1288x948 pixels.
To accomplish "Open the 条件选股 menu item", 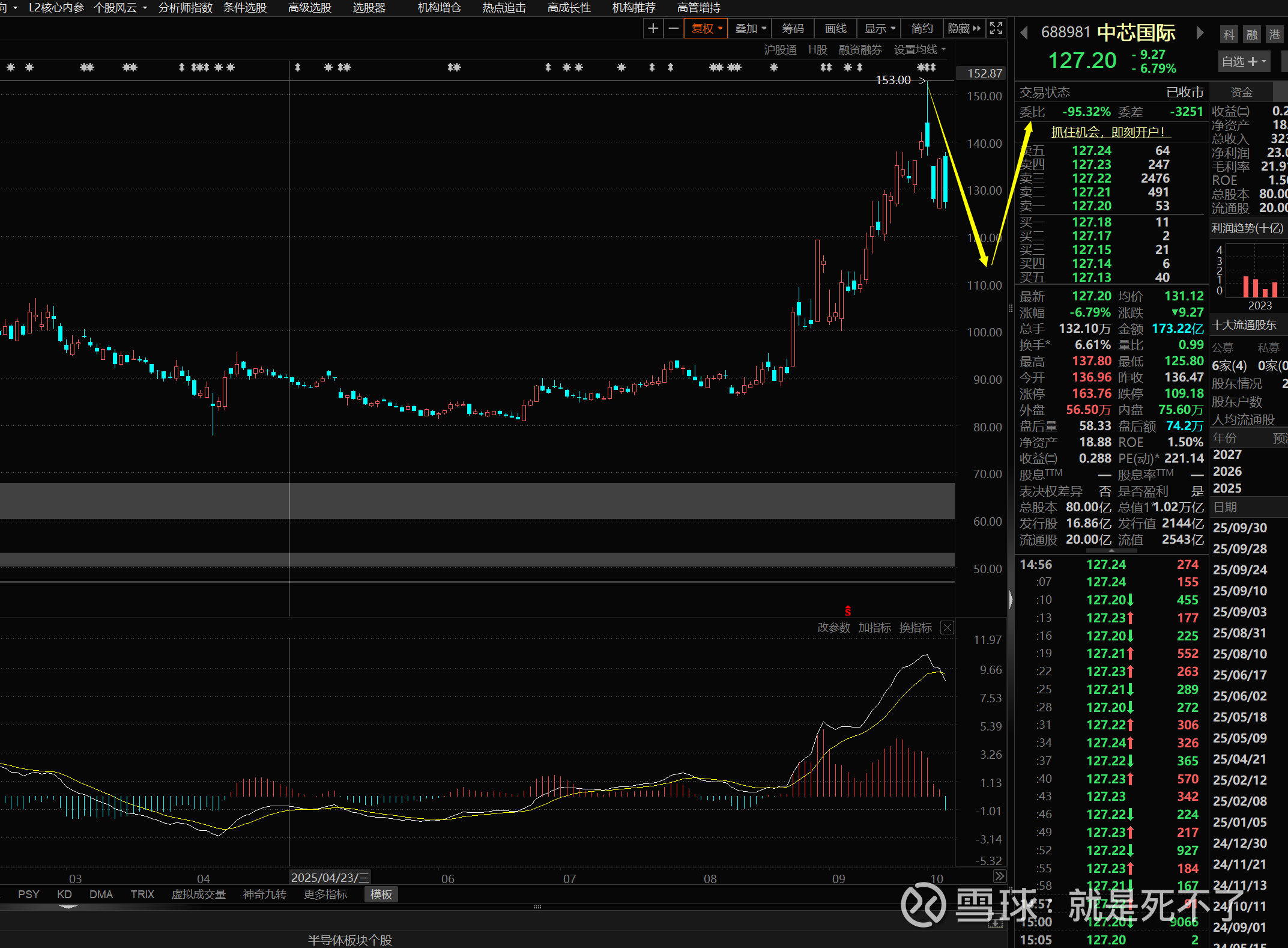I will click(245, 8).
